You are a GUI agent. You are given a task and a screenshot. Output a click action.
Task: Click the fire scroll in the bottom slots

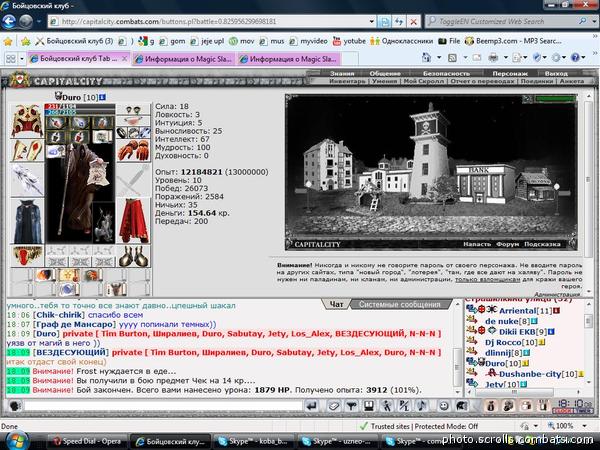pyautogui.click(x=46, y=274)
